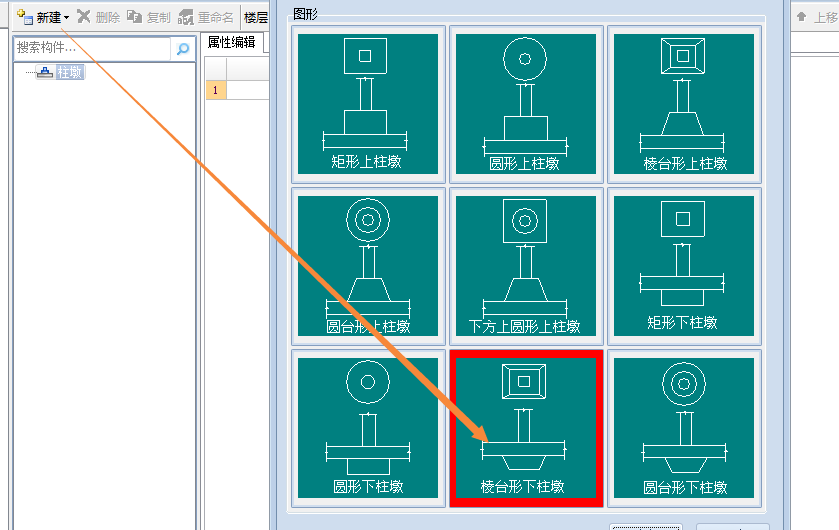Viewport: 839px width, 530px height.
Task: Select the 棱台形上柱墩 shape thumbnail
Action: (x=684, y=104)
